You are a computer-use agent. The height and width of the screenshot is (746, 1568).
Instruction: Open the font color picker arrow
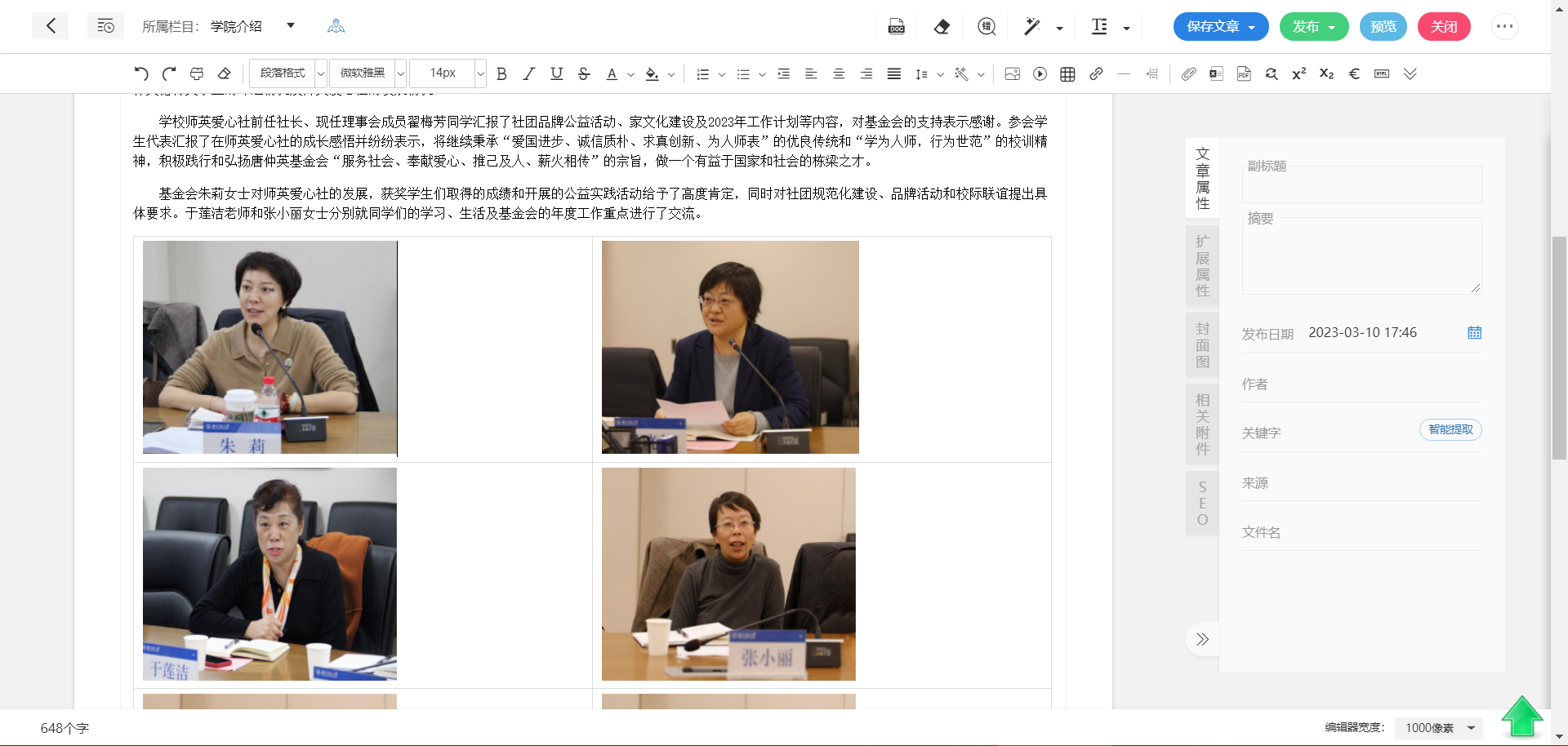tap(630, 74)
